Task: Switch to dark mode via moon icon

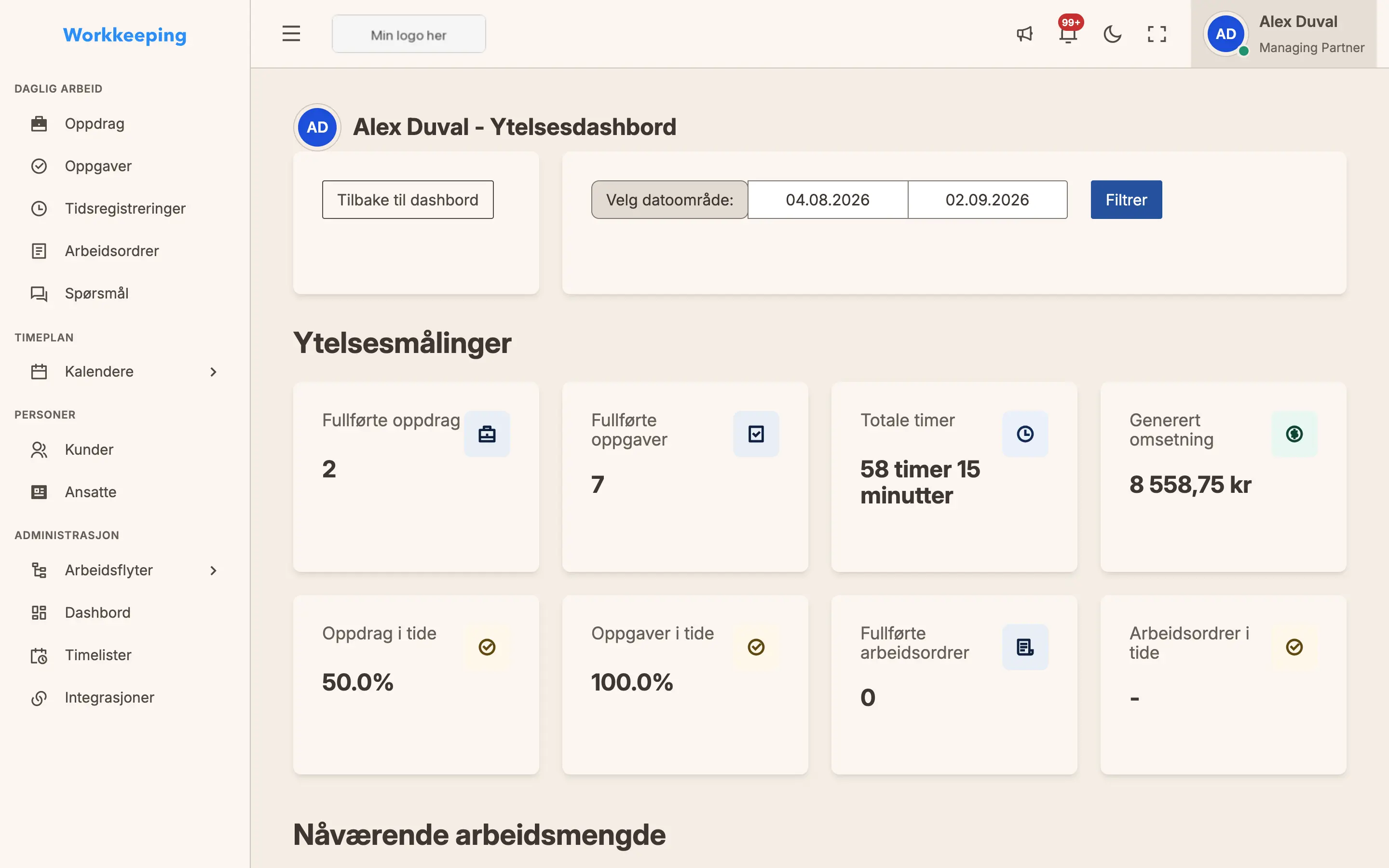Action: [x=1112, y=34]
